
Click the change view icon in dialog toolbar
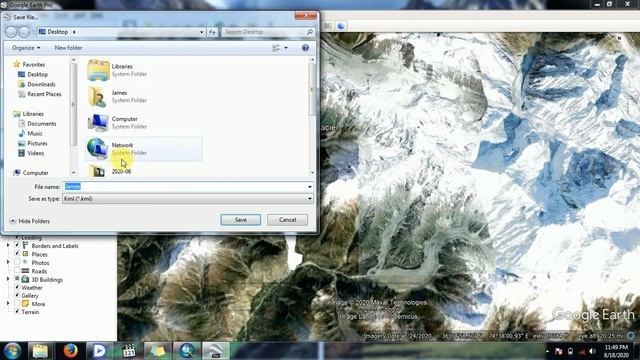coord(276,48)
